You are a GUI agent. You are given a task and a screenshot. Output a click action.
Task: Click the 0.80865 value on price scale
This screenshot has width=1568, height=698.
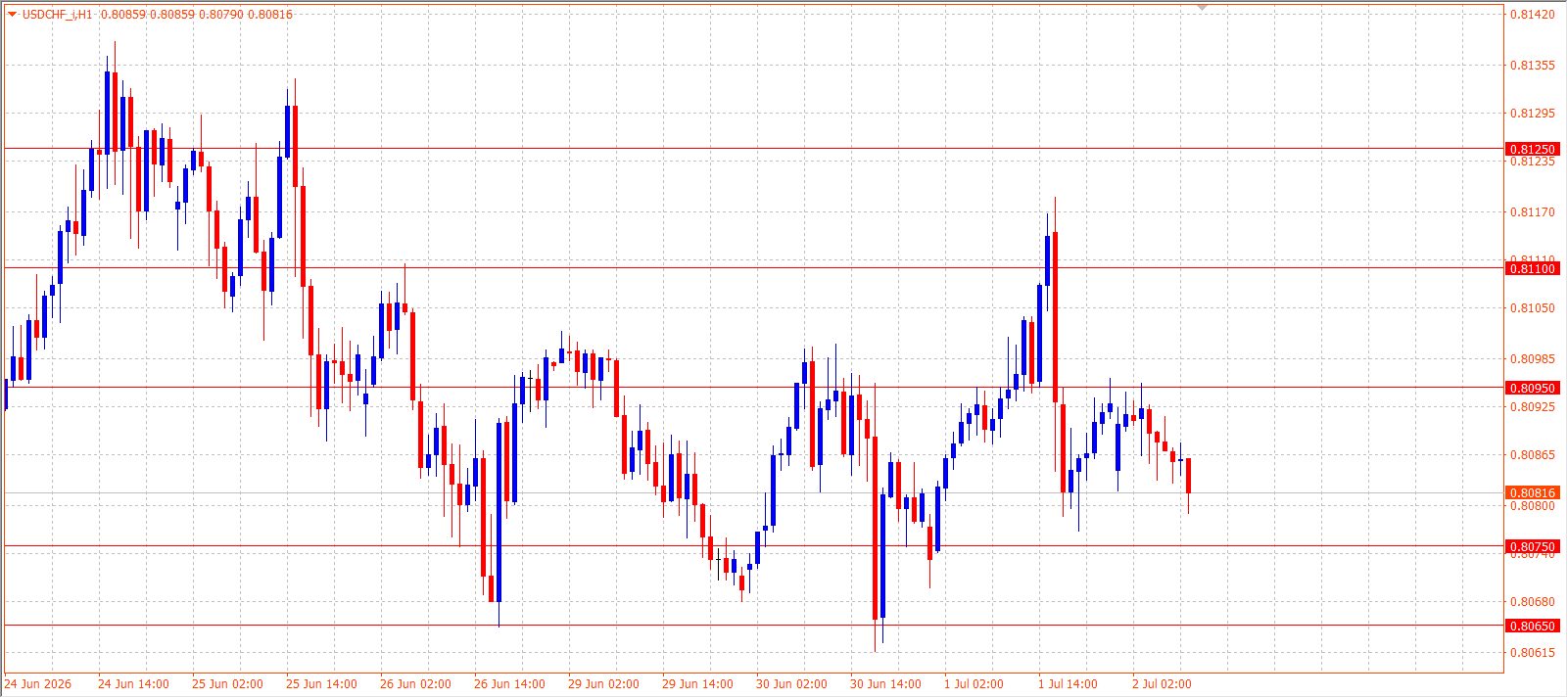(1532, 455)
